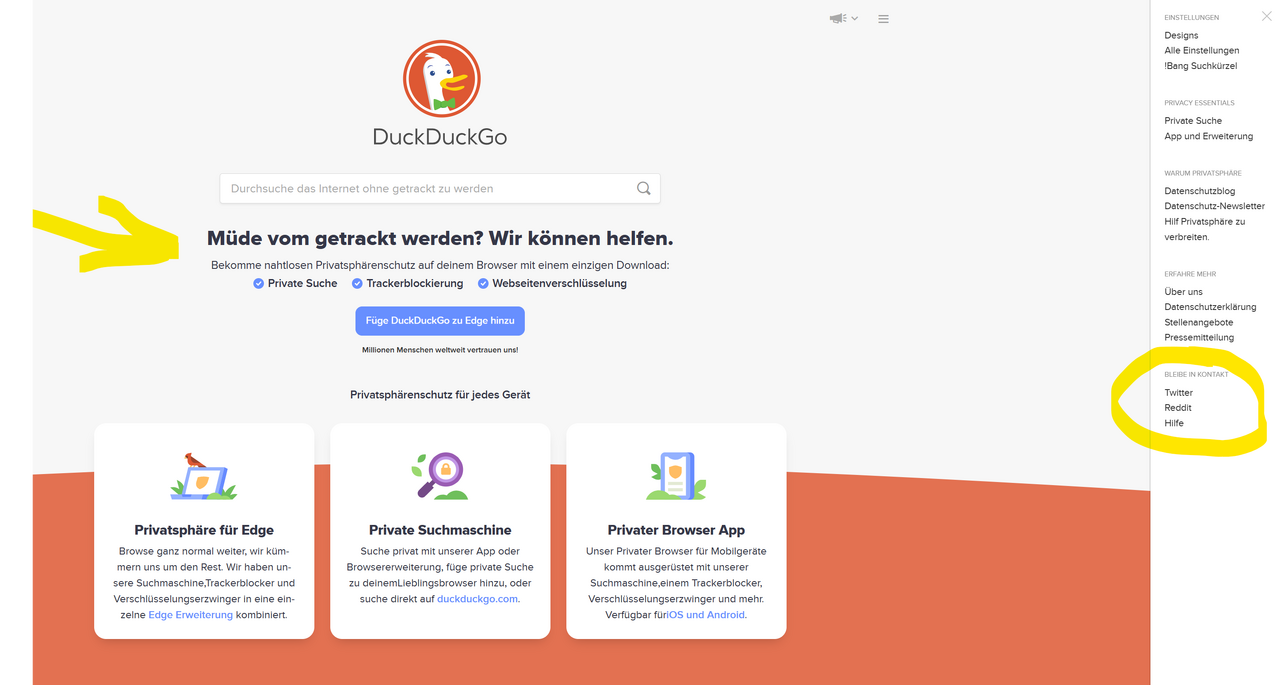Open the 'iOS und Android' link

tap(706, 615)
